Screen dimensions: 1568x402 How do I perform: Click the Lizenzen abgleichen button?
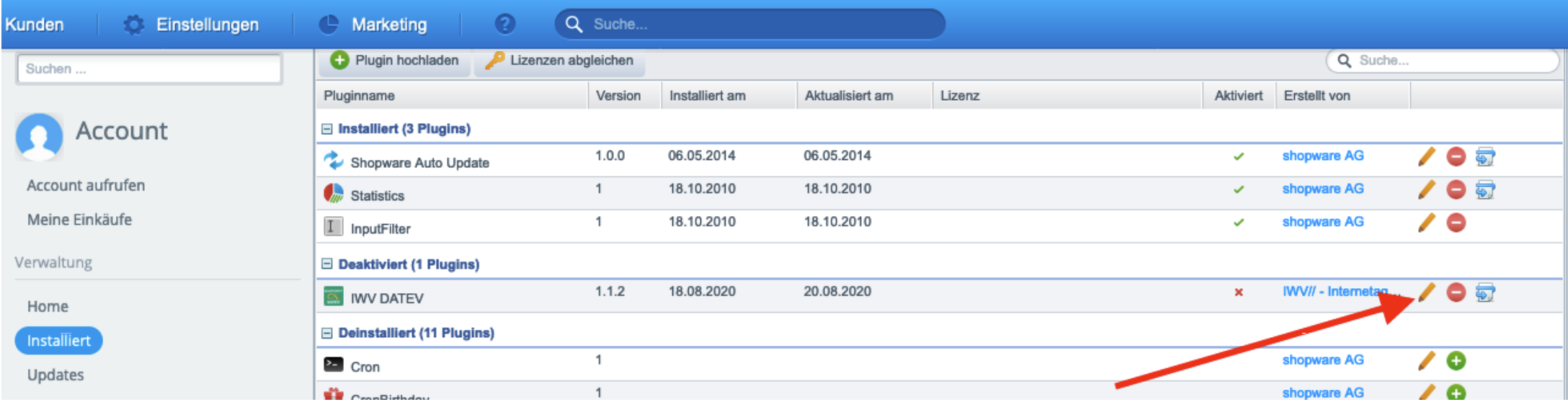559,61
